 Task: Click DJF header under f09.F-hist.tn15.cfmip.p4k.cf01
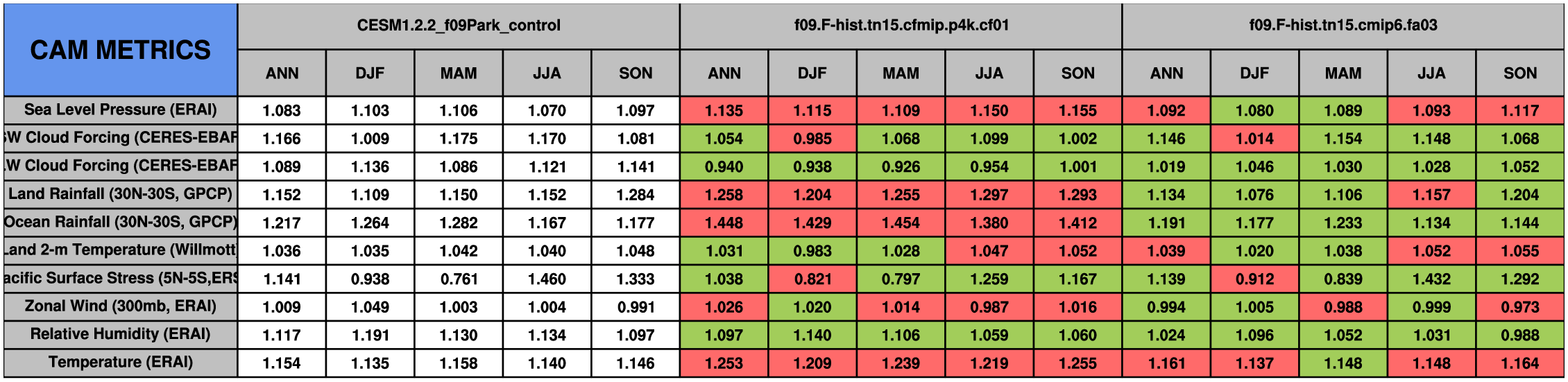coord(812,73)
